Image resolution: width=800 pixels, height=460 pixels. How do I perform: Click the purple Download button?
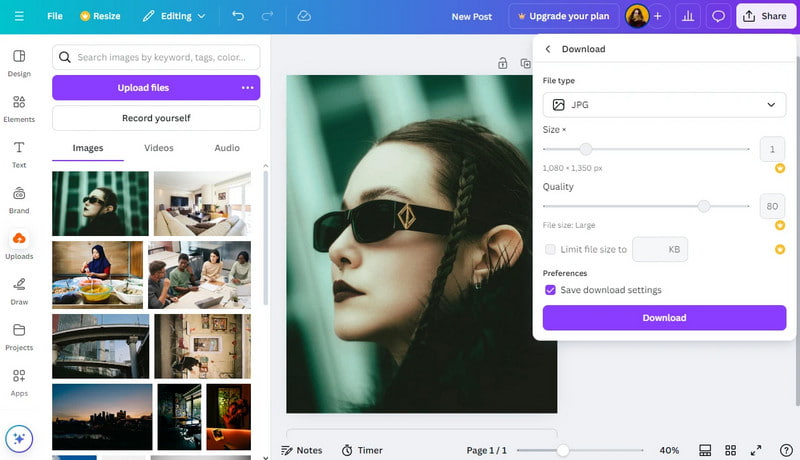[x=664, y=318]
